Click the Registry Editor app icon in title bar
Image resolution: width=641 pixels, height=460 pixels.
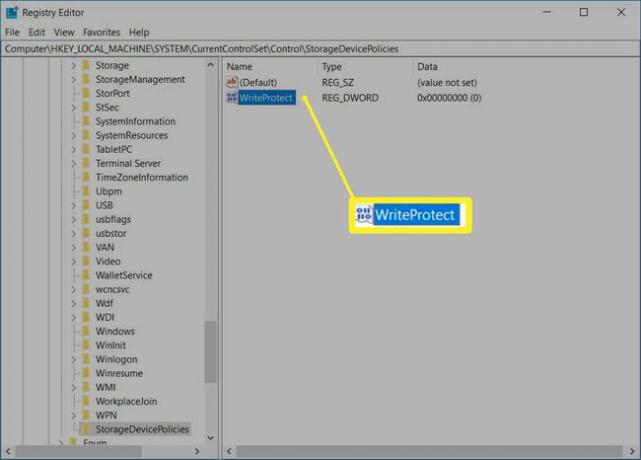coord(12,13)
